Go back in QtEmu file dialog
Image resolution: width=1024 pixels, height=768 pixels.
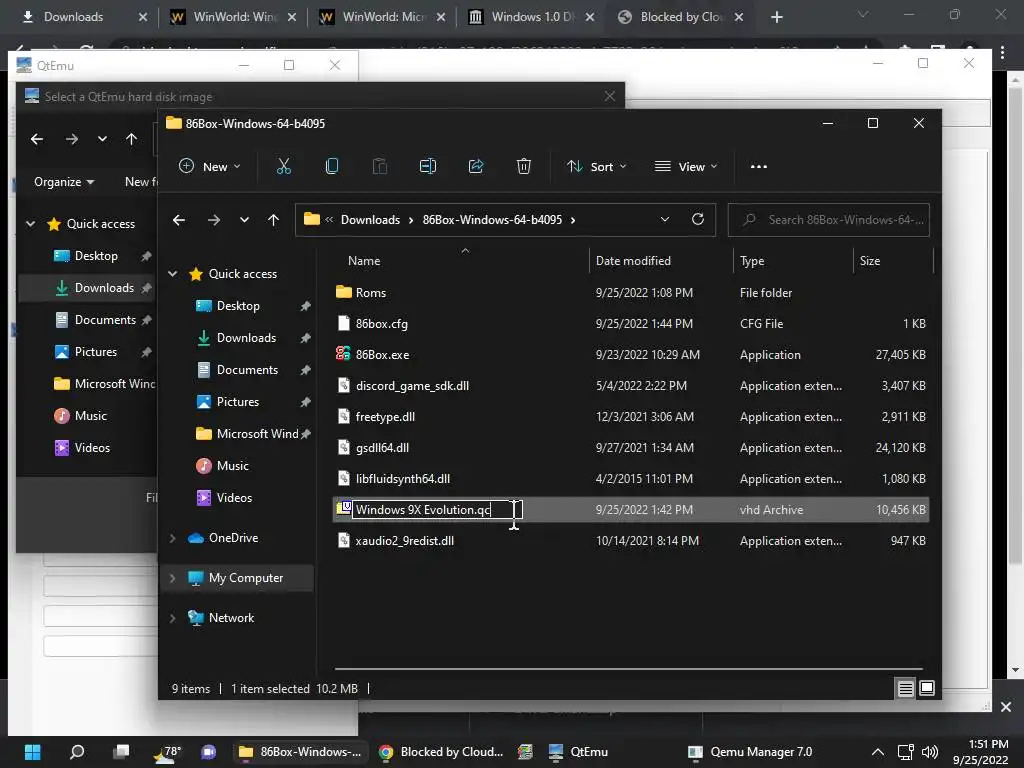(37, 139)
